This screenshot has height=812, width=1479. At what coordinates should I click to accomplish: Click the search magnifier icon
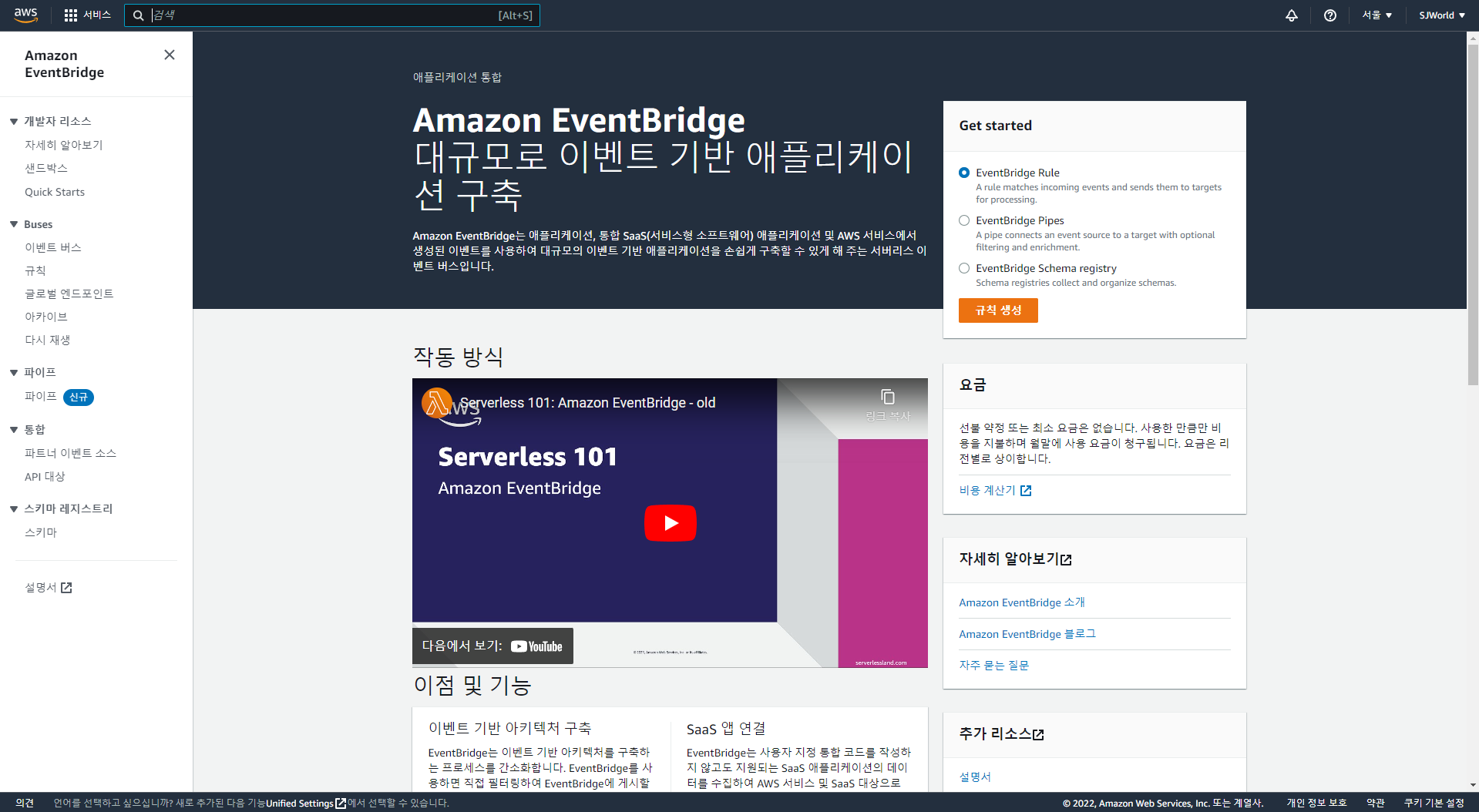(x=139, y=15)
